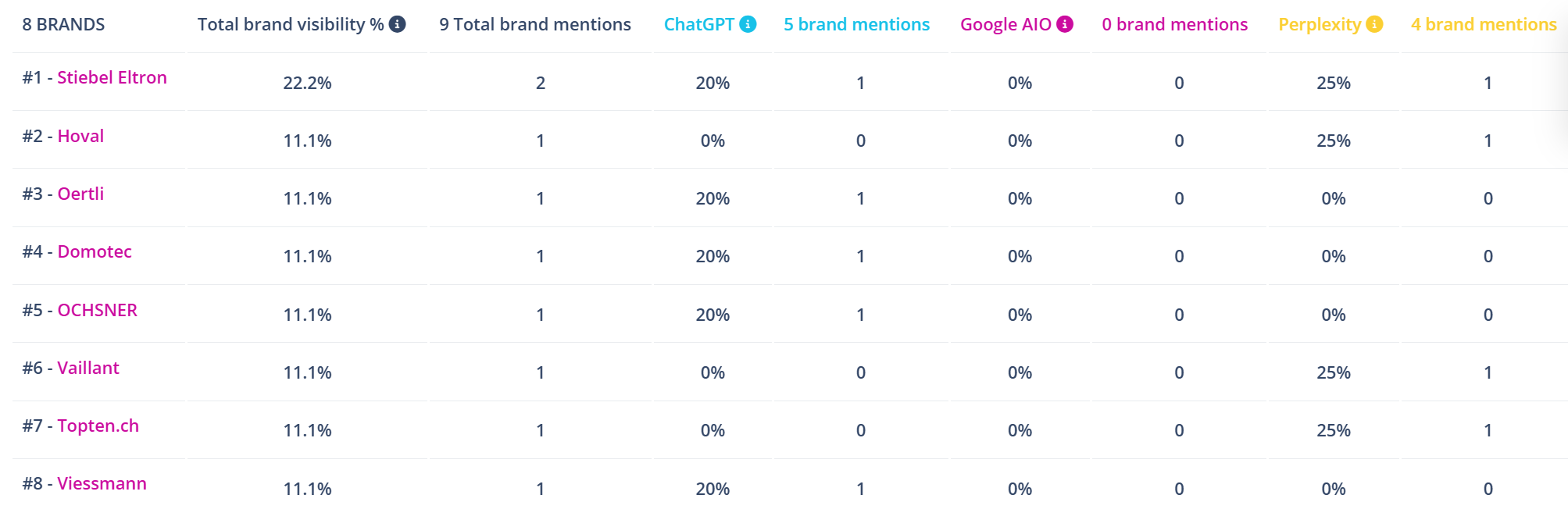Viewport: 1568px width, 527px height.
Task: Open the Vaillant brand link
Action: [88, 368]
